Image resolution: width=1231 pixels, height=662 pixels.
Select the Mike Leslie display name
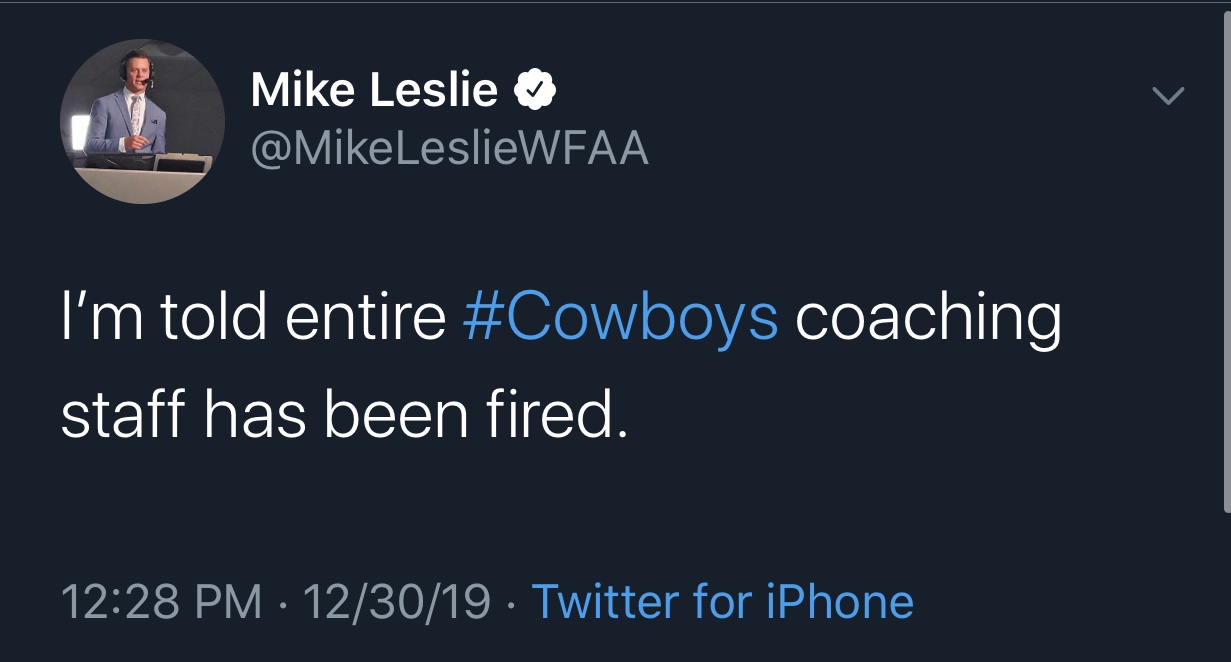(373, 91)
